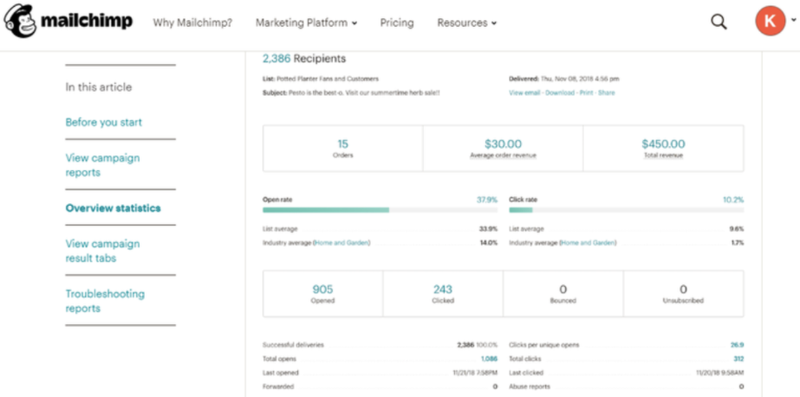800x397 pixels.
Task: Click the 37.9% open rate value
Action: coord(487,200)
